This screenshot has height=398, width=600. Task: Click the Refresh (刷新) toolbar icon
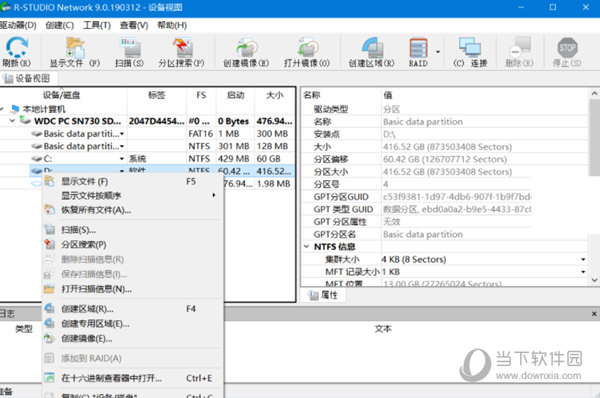[17, 47]
